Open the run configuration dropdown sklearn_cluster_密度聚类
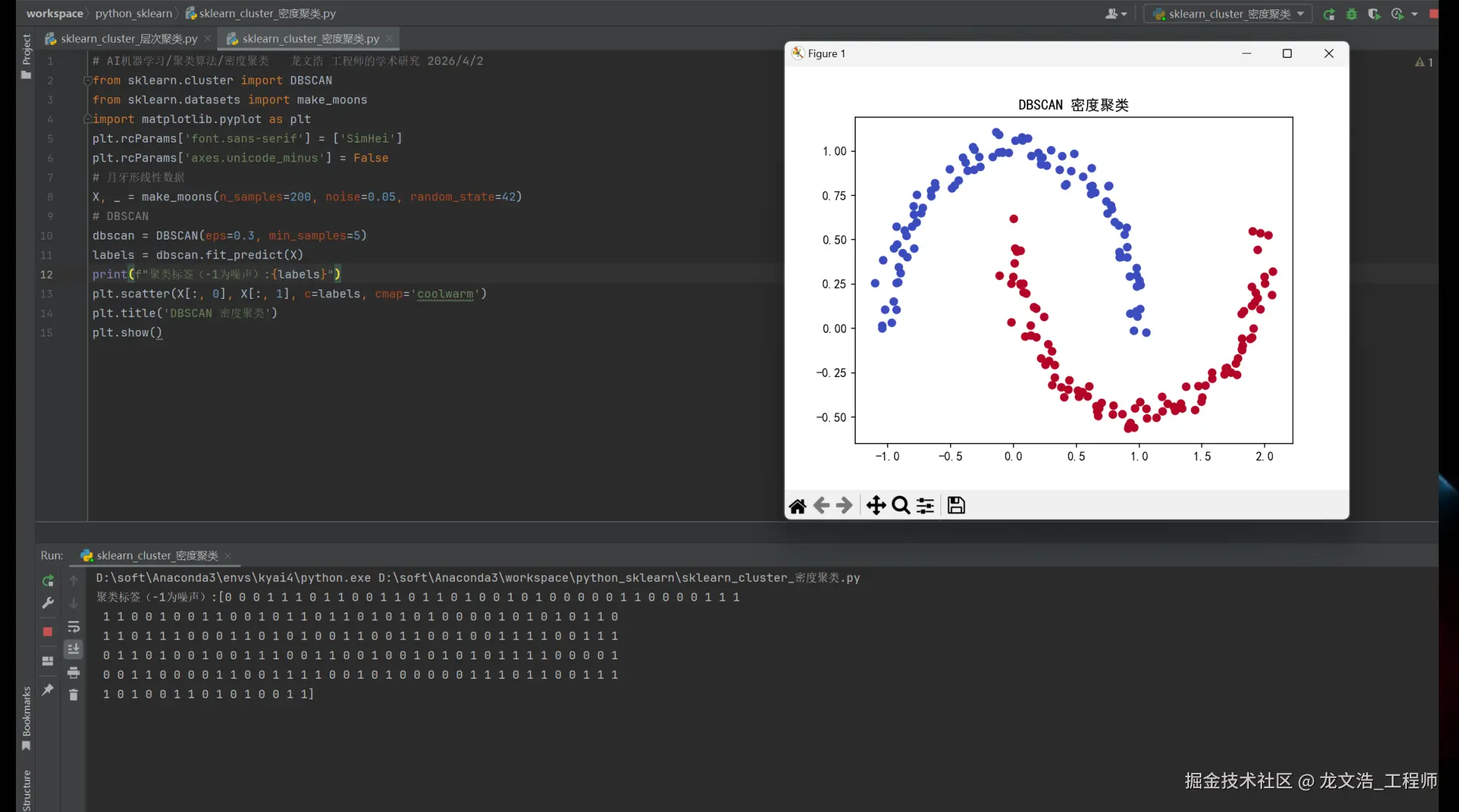Image resolution: width=1459 pixels, height=812 pixels. (1228, 14)
